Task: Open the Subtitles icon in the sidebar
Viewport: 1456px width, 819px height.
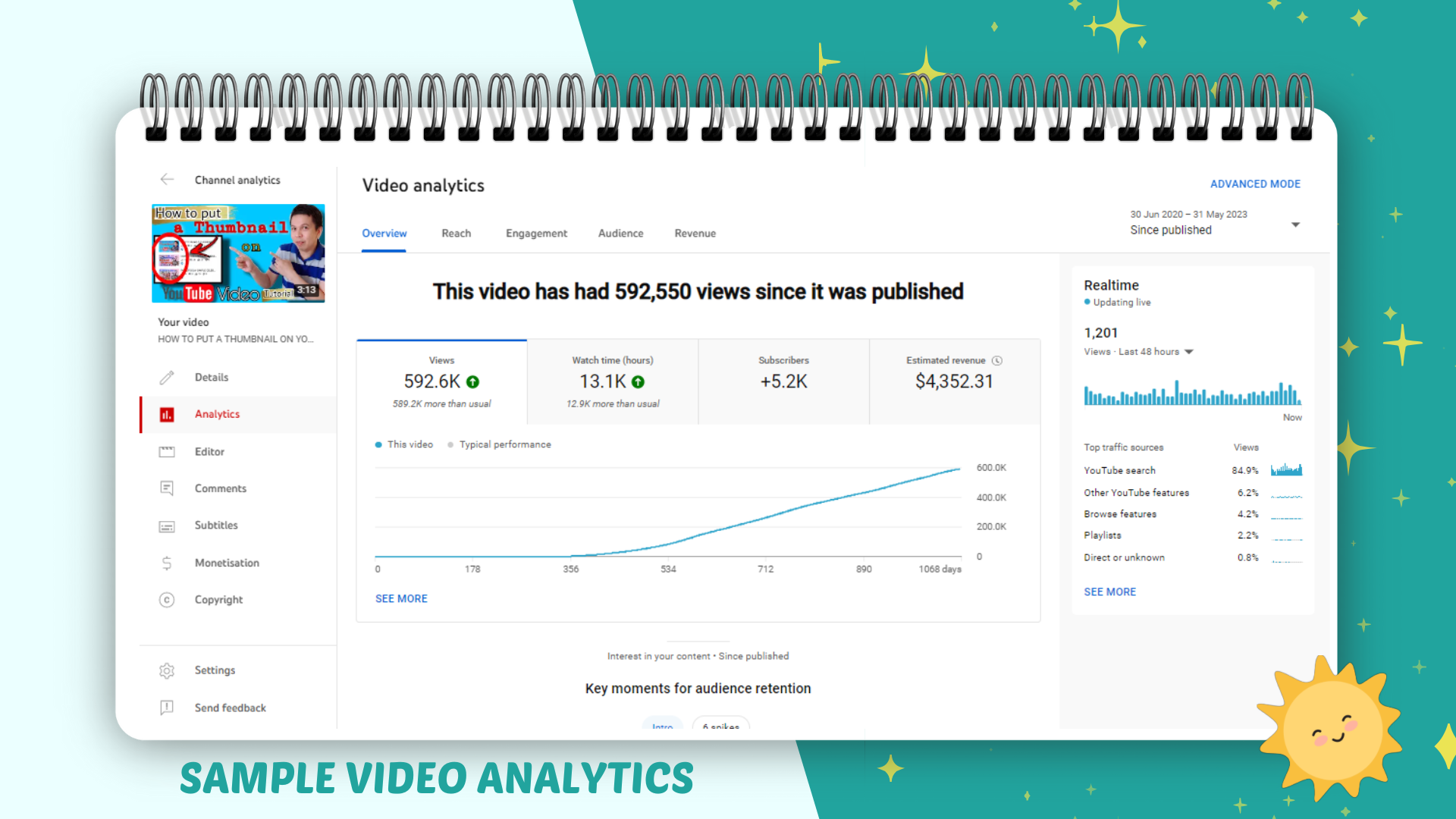Action: point(167,526)
